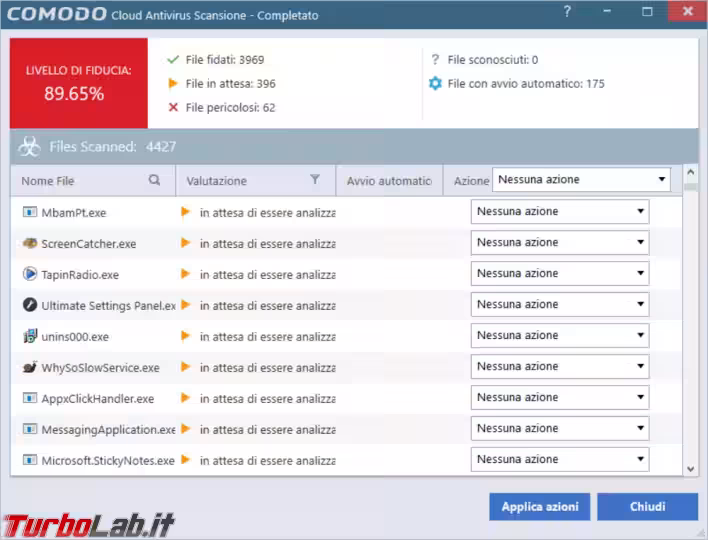Click the File in attesa: 396 label

(230, 84)
